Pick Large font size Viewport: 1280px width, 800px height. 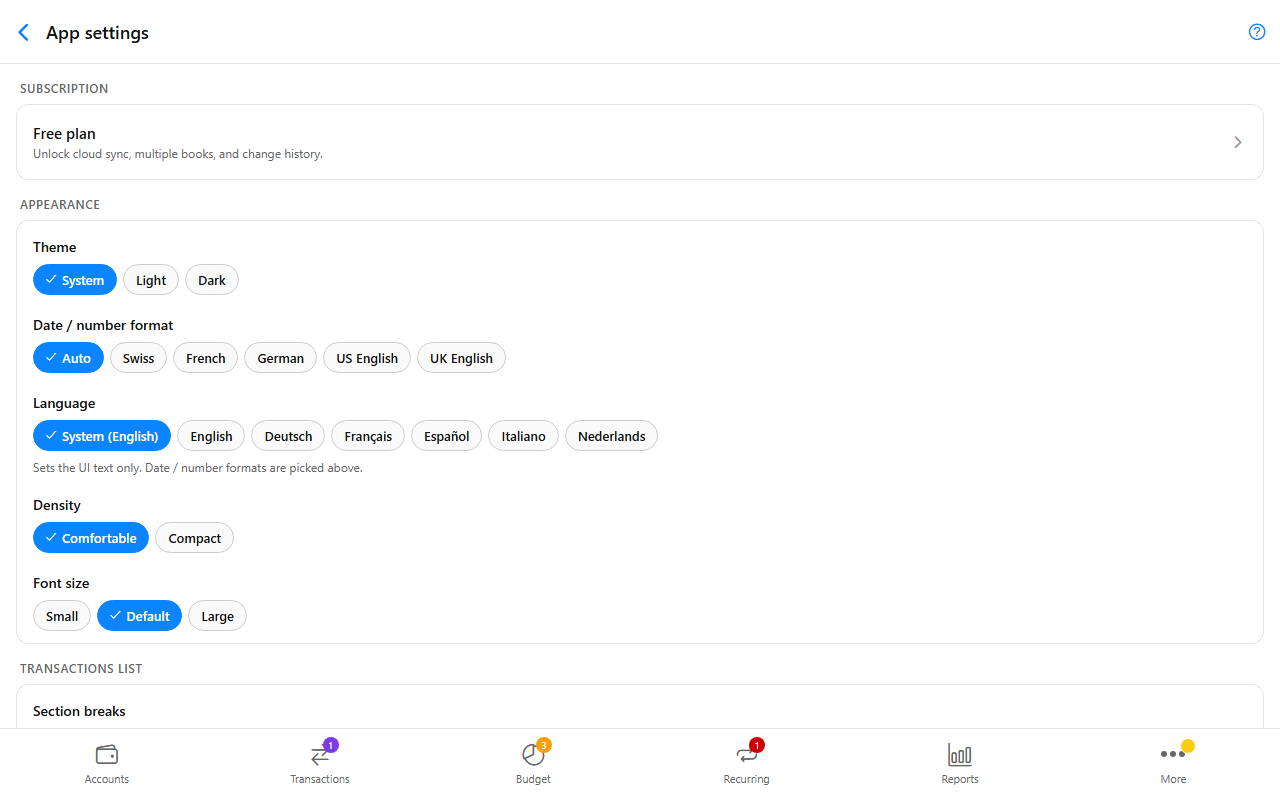pos(217,616)
